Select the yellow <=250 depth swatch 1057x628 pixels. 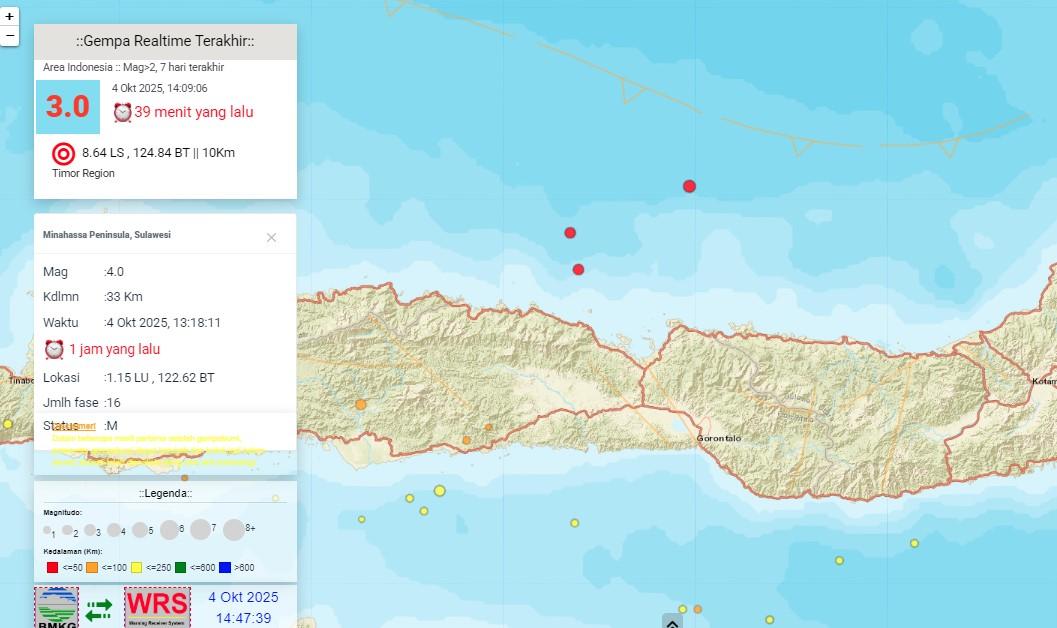coord(137,567)
